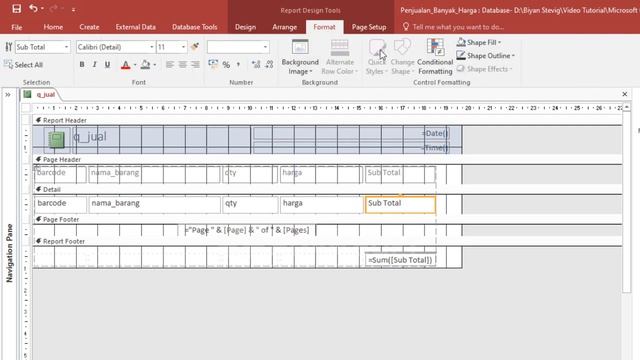Center align the text
Image resolution: width=640 pixels, height=360 pixels.
(x=182, y=64)
